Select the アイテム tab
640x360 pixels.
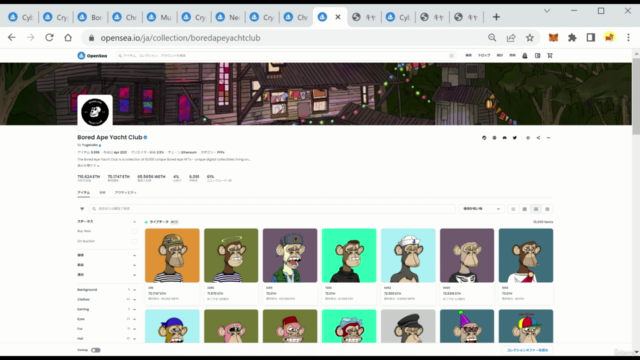pyautogui.click(x=84, y=193)
